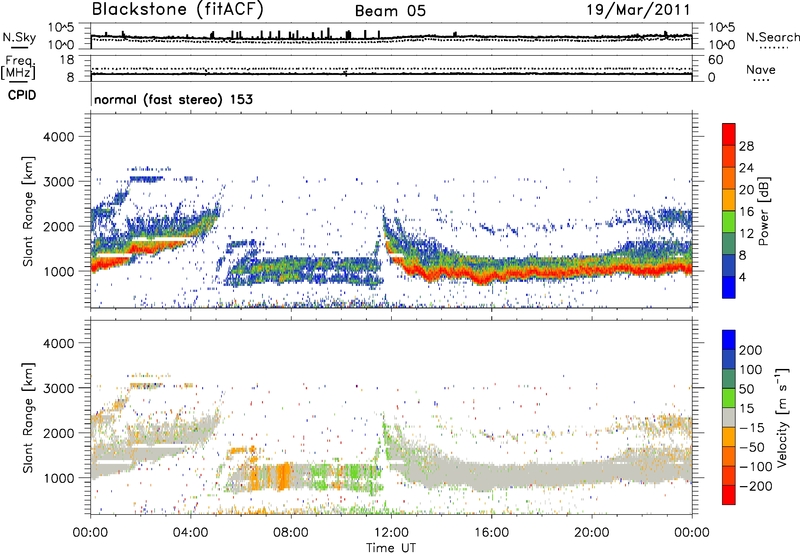Click the '28' value on Power colorbar
Image resolution: width=800 pixels, height=554 pixels.
tap(746, 146)
